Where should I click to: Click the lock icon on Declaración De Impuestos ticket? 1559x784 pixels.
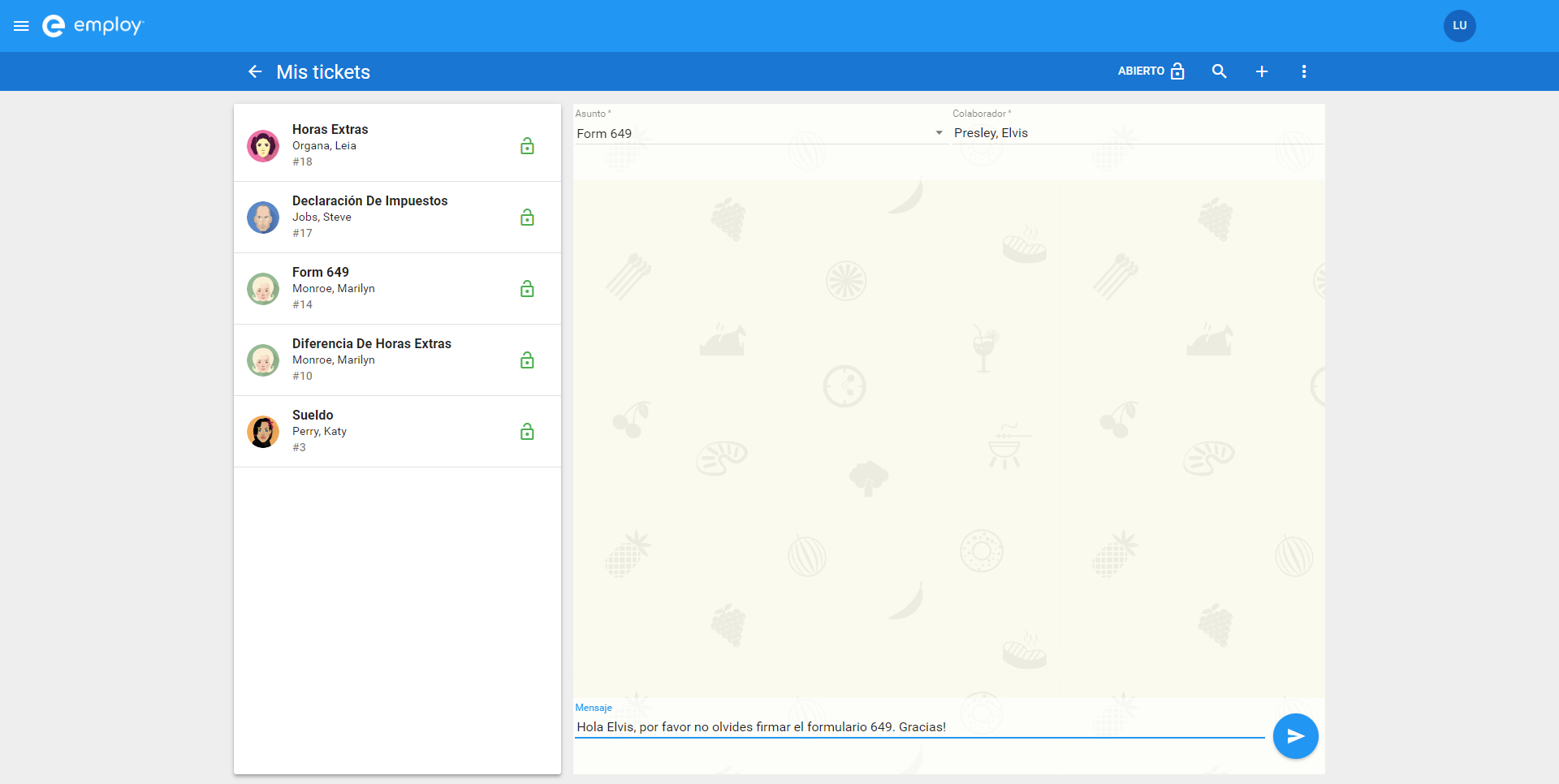[x=527, y=218]
